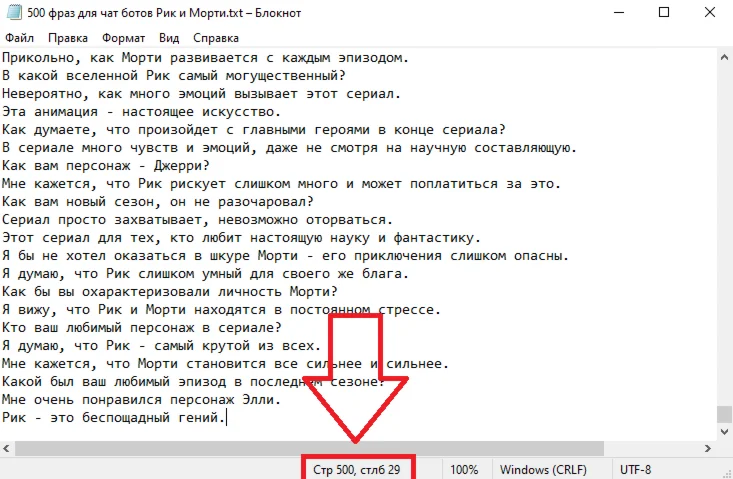Open the Файл menu
The width and height of the screenshot is (733, 479).
click(x=19, y=38)
